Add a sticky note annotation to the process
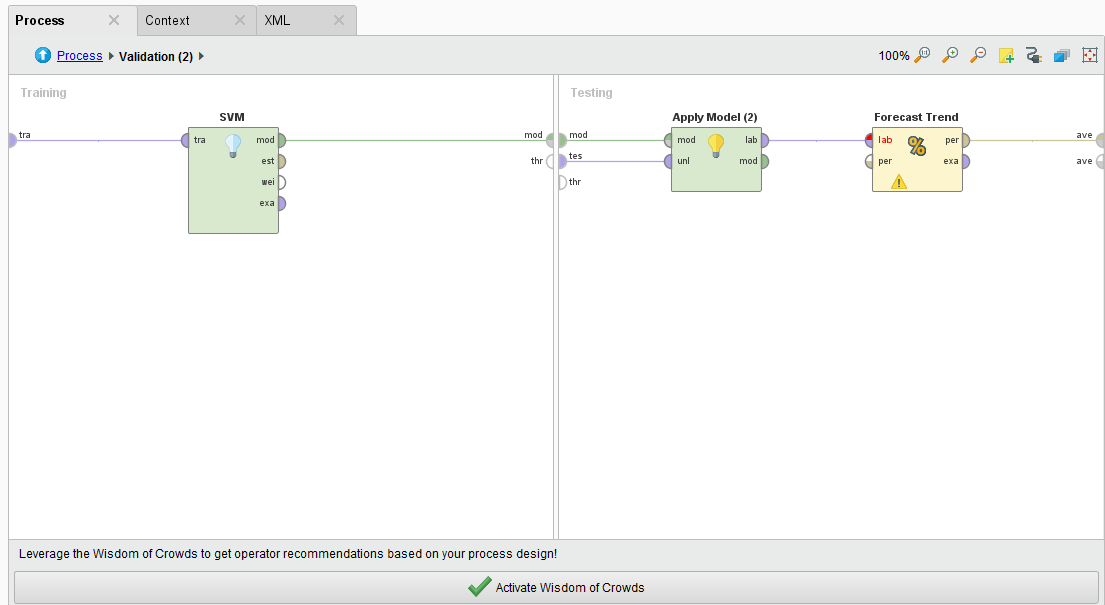Image resolution: width=1105 pixels, height=605 pixels. coord(1006,55)
